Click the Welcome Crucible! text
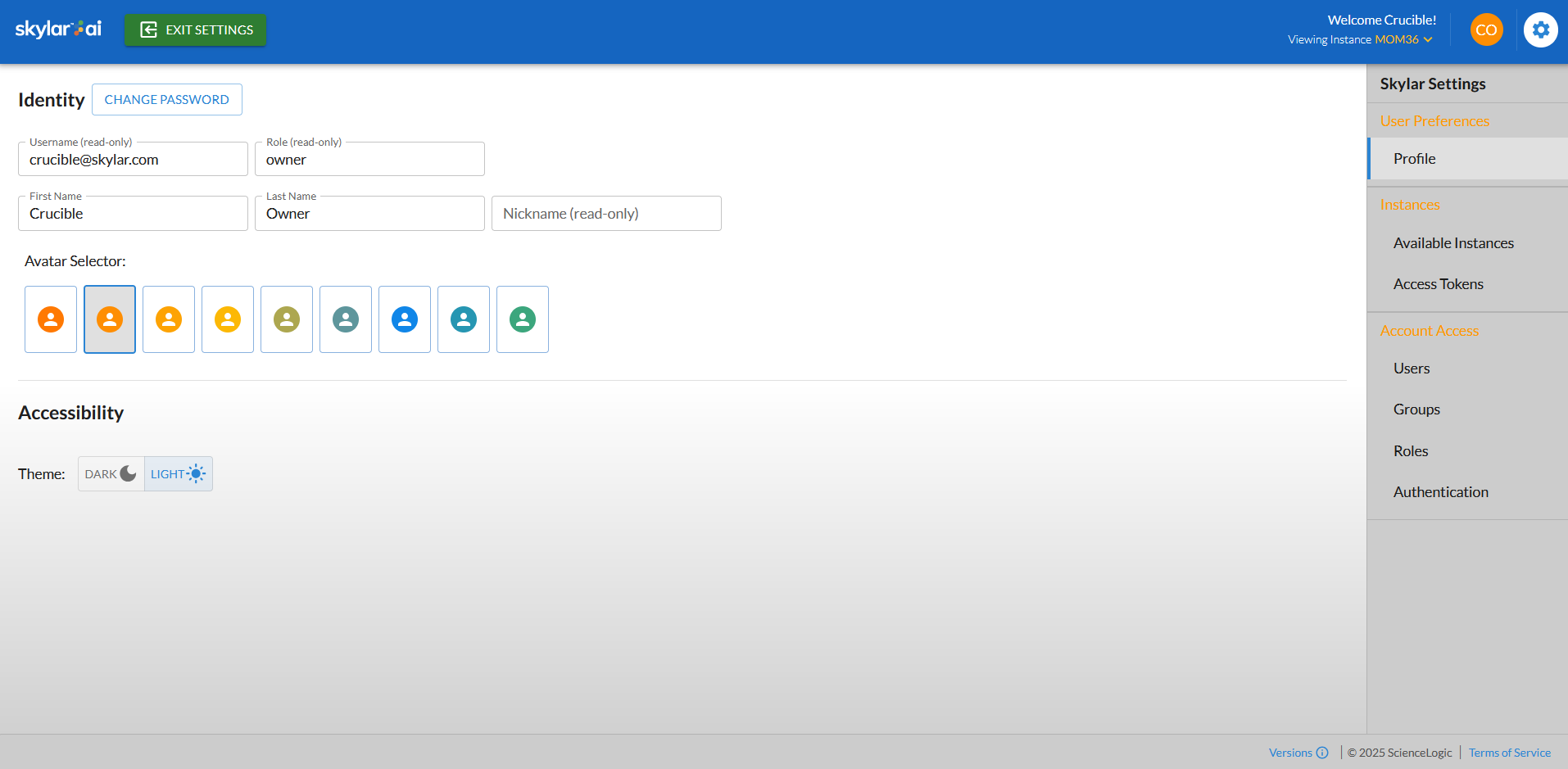The height and width of the screenshot is (769, 1568). [x=1382, y=20]
